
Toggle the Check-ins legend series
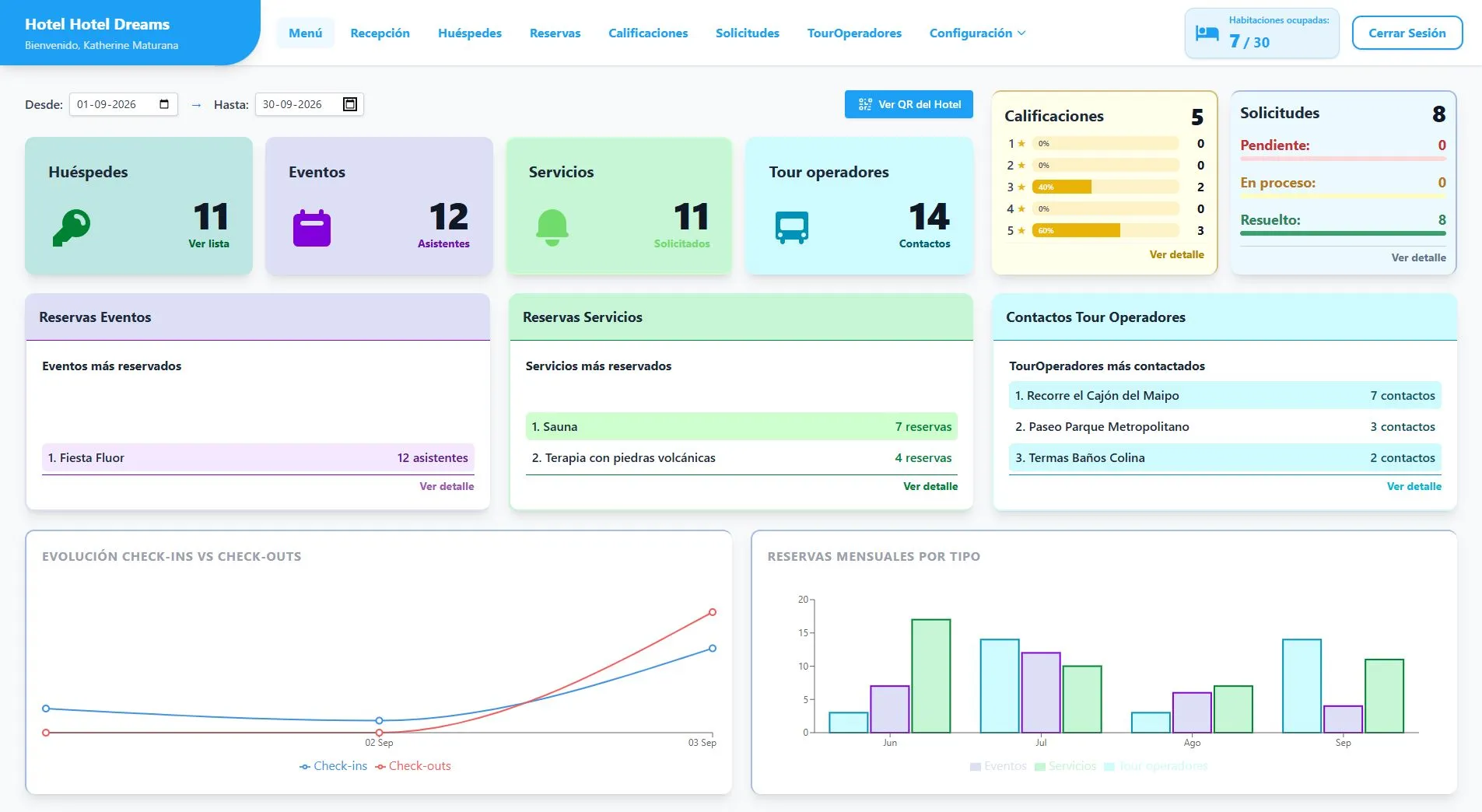coord(333,766)
